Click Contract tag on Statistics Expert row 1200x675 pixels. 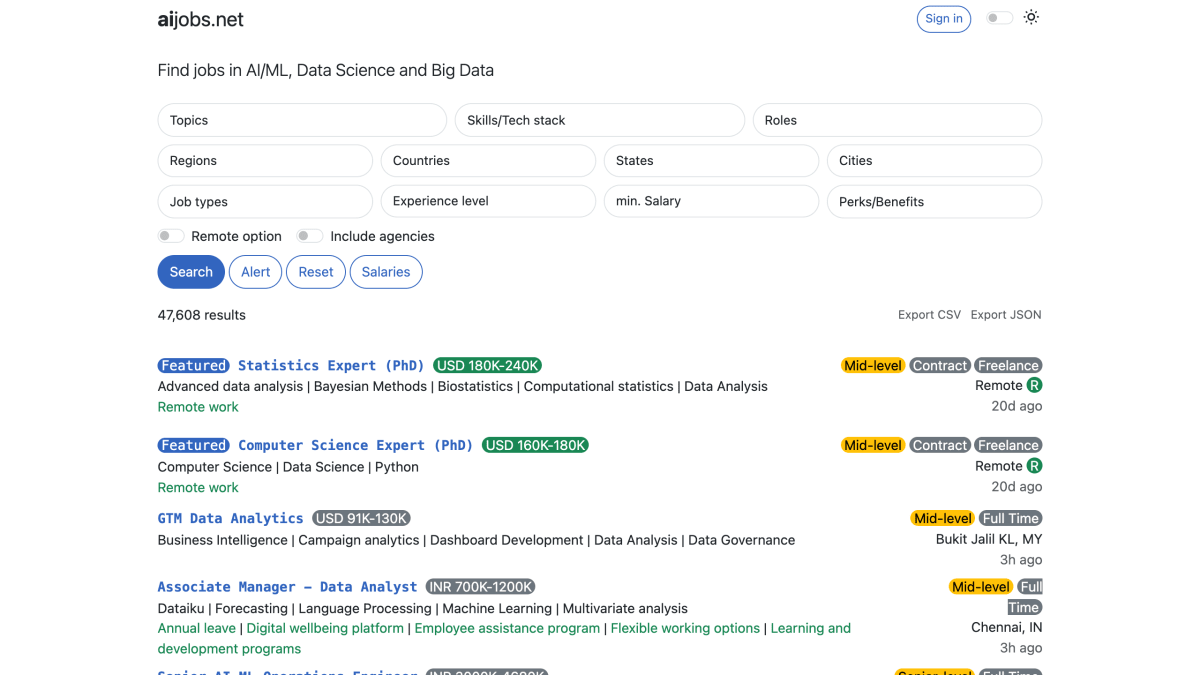pos(940,365)
